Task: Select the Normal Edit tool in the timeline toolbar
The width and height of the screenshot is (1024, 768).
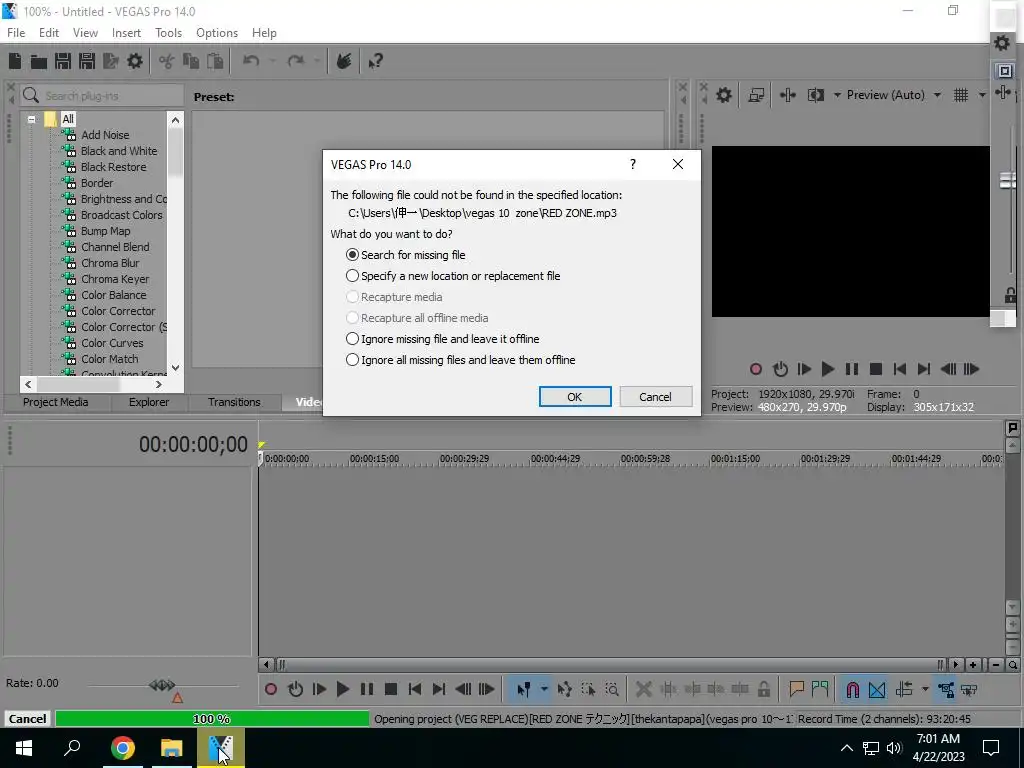Action: click(523, 689)
